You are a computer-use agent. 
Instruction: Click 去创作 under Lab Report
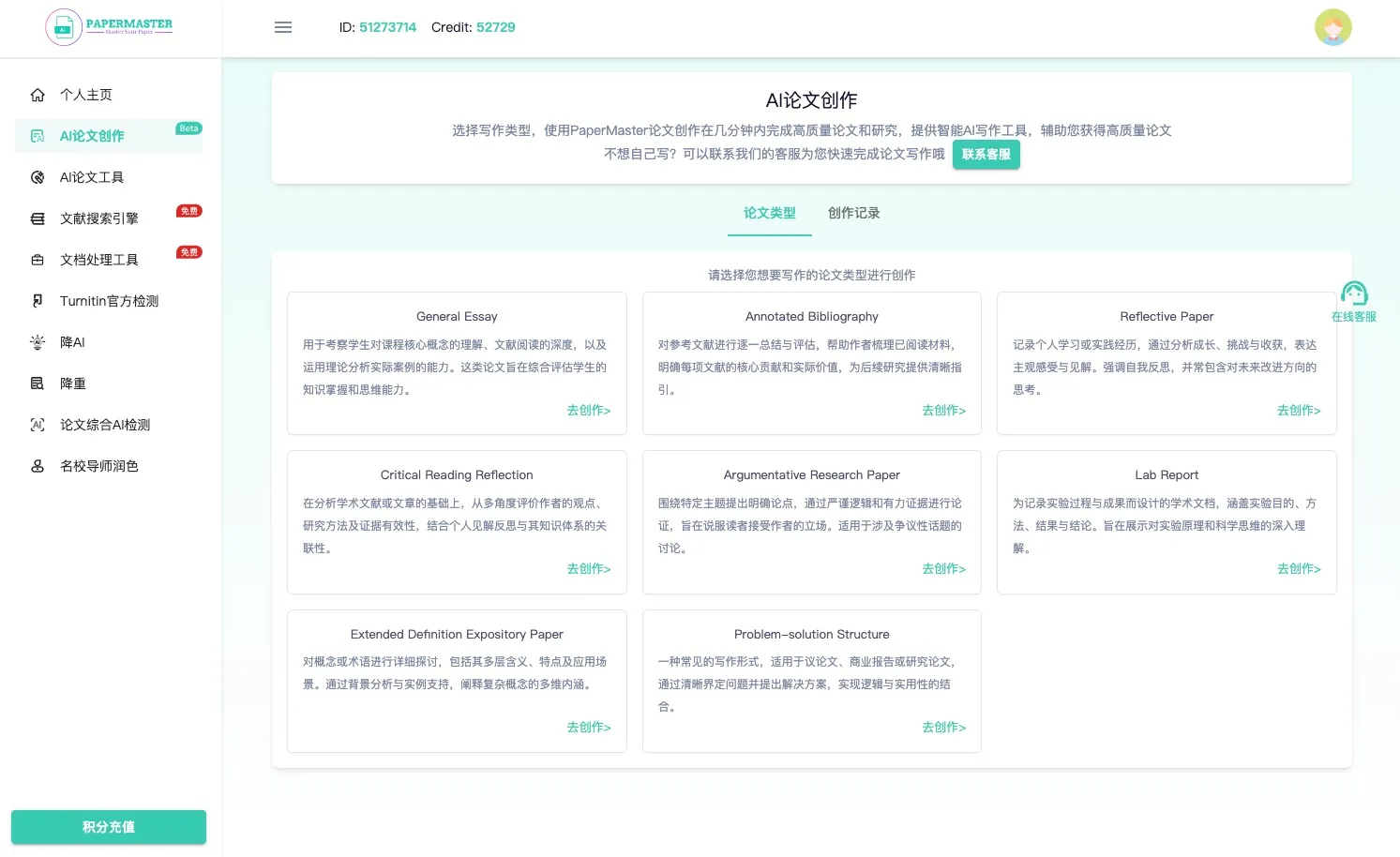[x=1298, y=569]
